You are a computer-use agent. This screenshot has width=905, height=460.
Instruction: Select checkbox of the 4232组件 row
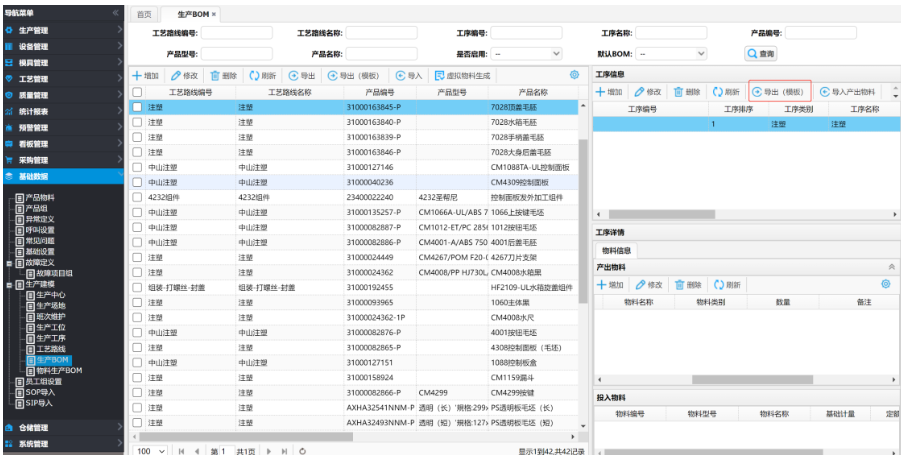(x=137, y=197)
